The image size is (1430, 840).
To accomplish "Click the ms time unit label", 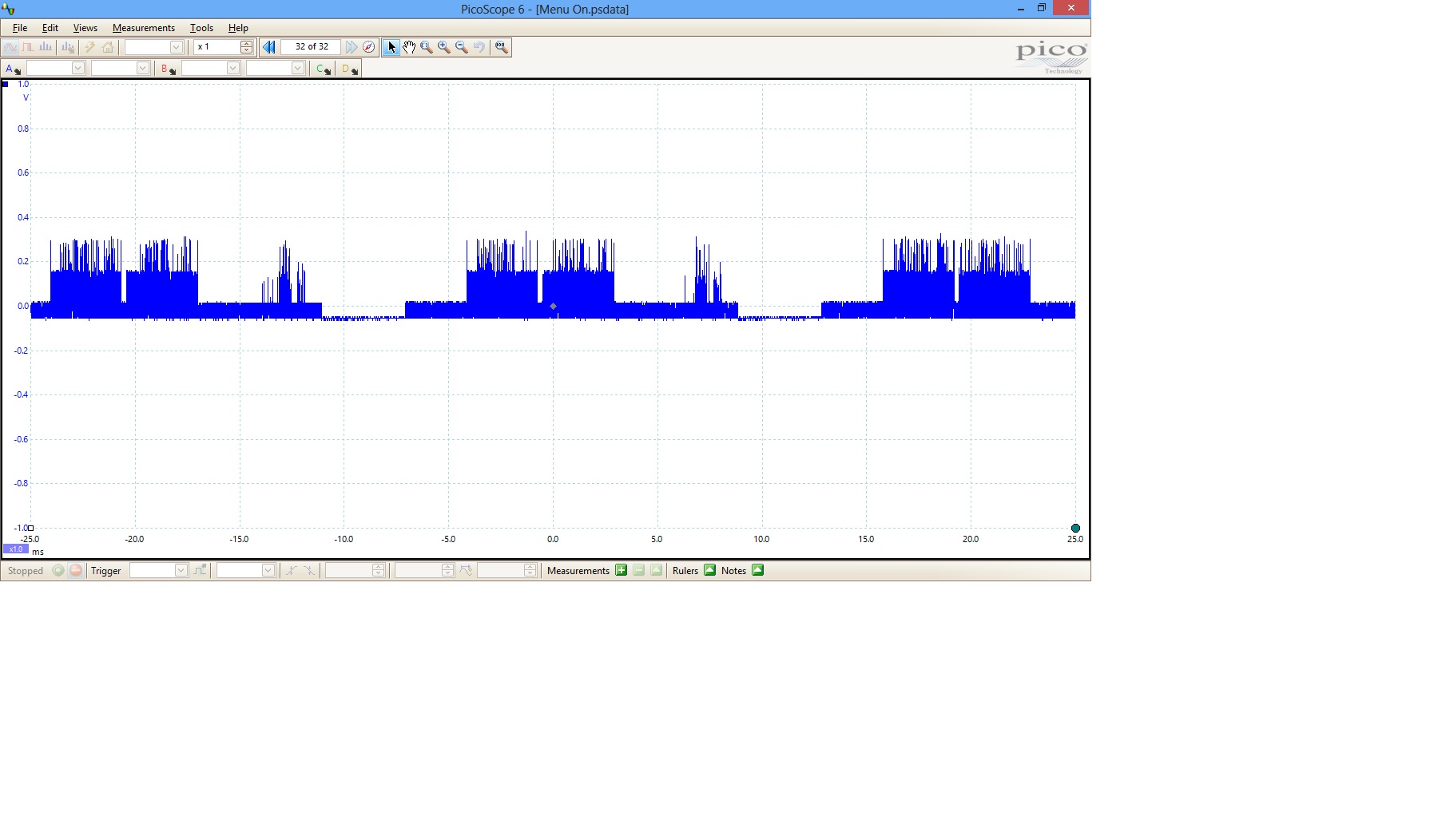I will [x=38, y=552].
